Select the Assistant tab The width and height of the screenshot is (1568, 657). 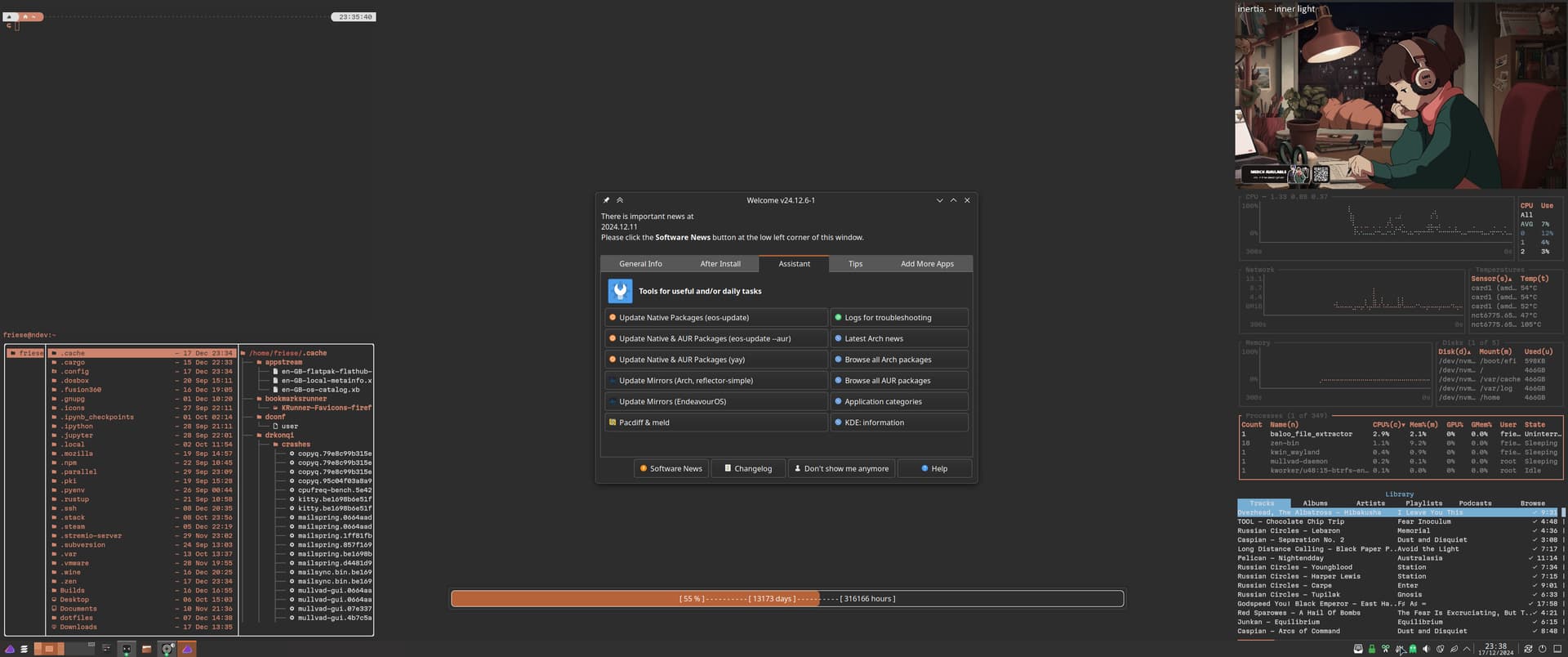click(x=794, y=264)
